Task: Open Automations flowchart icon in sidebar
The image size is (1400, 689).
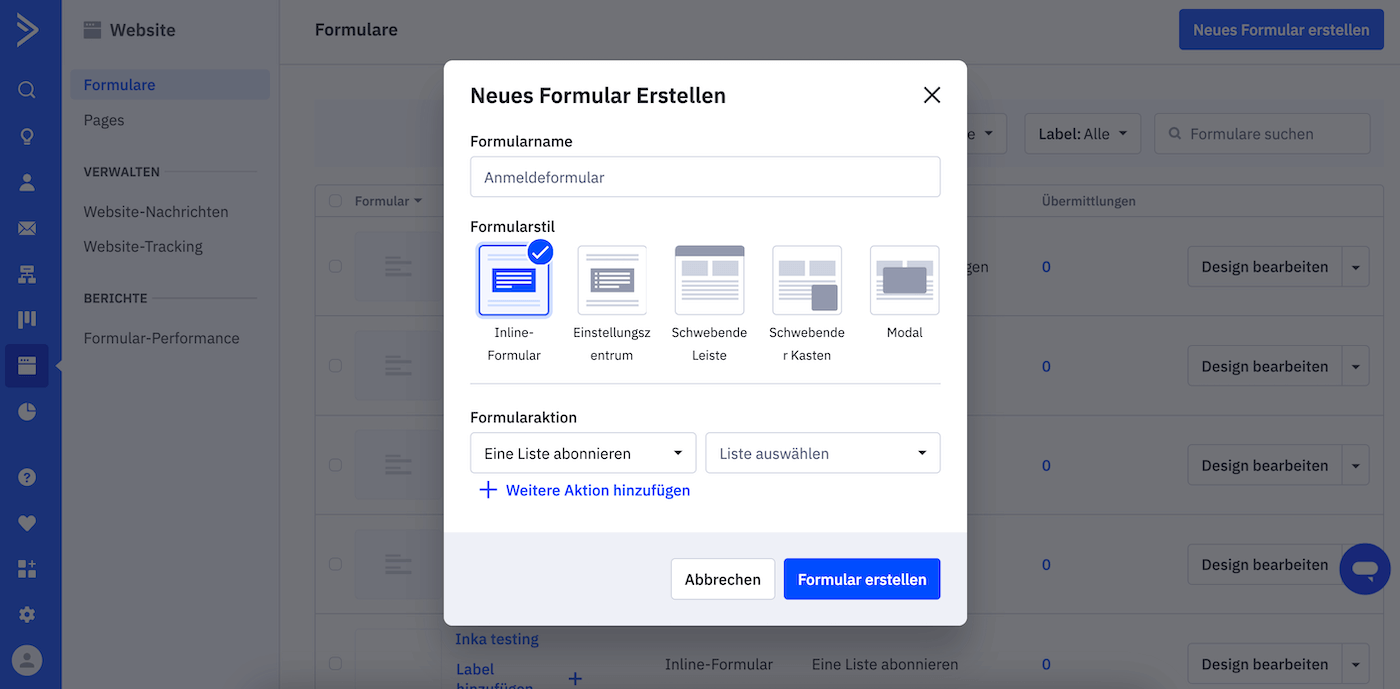Action: point(27,274)
